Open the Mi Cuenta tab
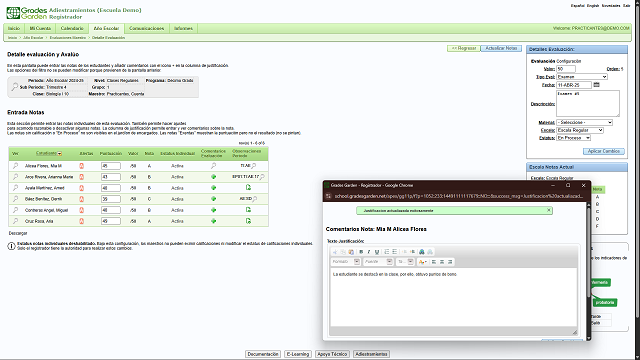 40,28
